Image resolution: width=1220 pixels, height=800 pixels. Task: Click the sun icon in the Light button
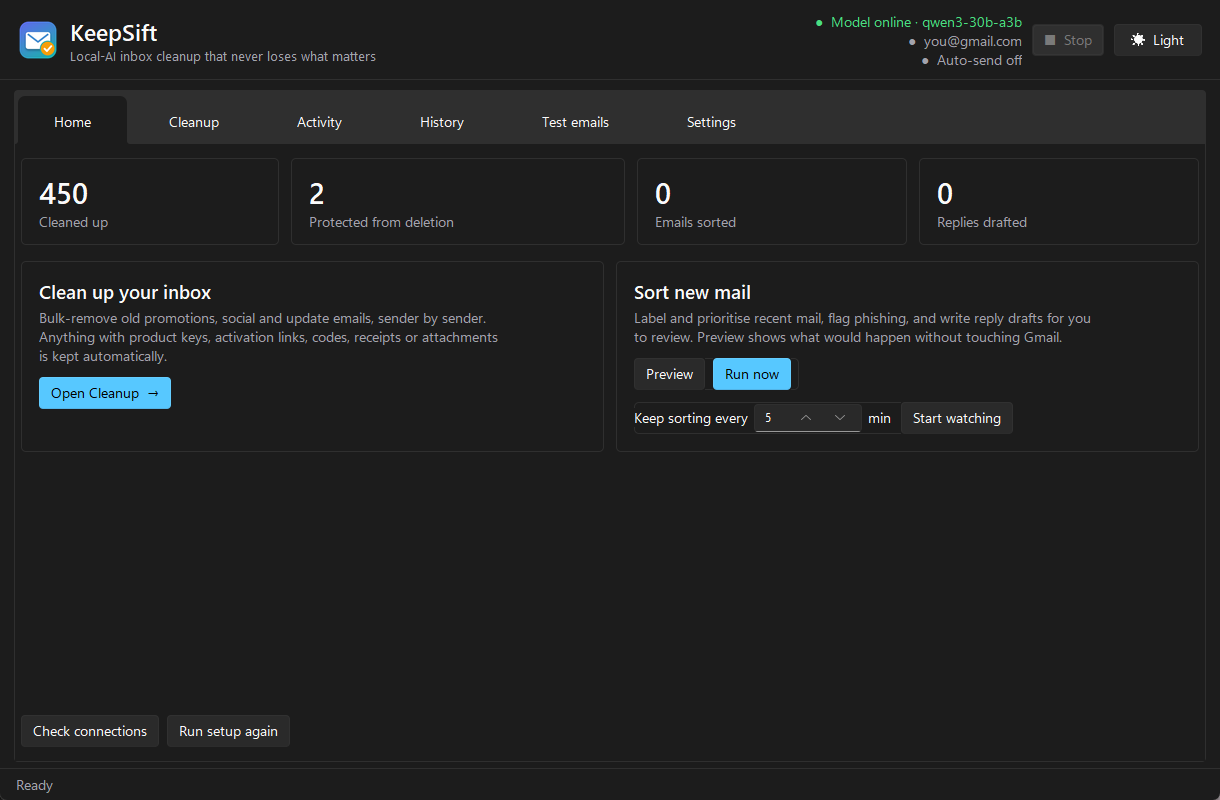pos(1138,40)
